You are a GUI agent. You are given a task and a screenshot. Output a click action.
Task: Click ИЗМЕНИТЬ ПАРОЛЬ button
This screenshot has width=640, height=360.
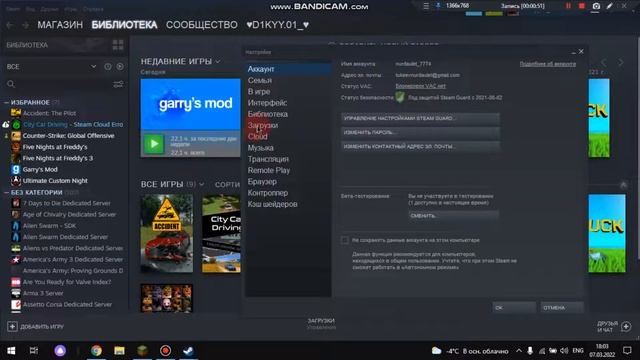point(420,133)
